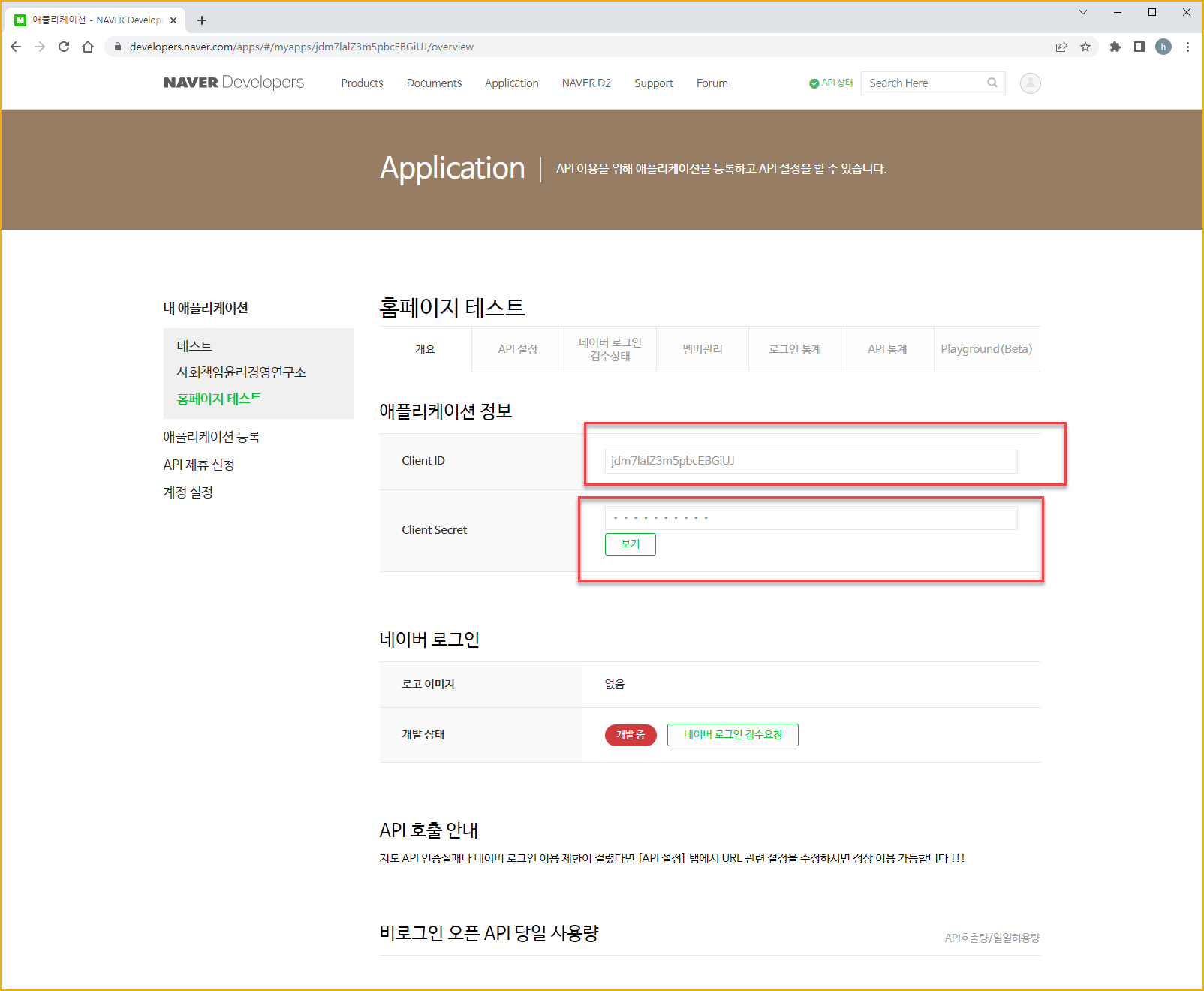The image size is (1204, 991).
Task: Open the Products menu
Action: point(362,83)
